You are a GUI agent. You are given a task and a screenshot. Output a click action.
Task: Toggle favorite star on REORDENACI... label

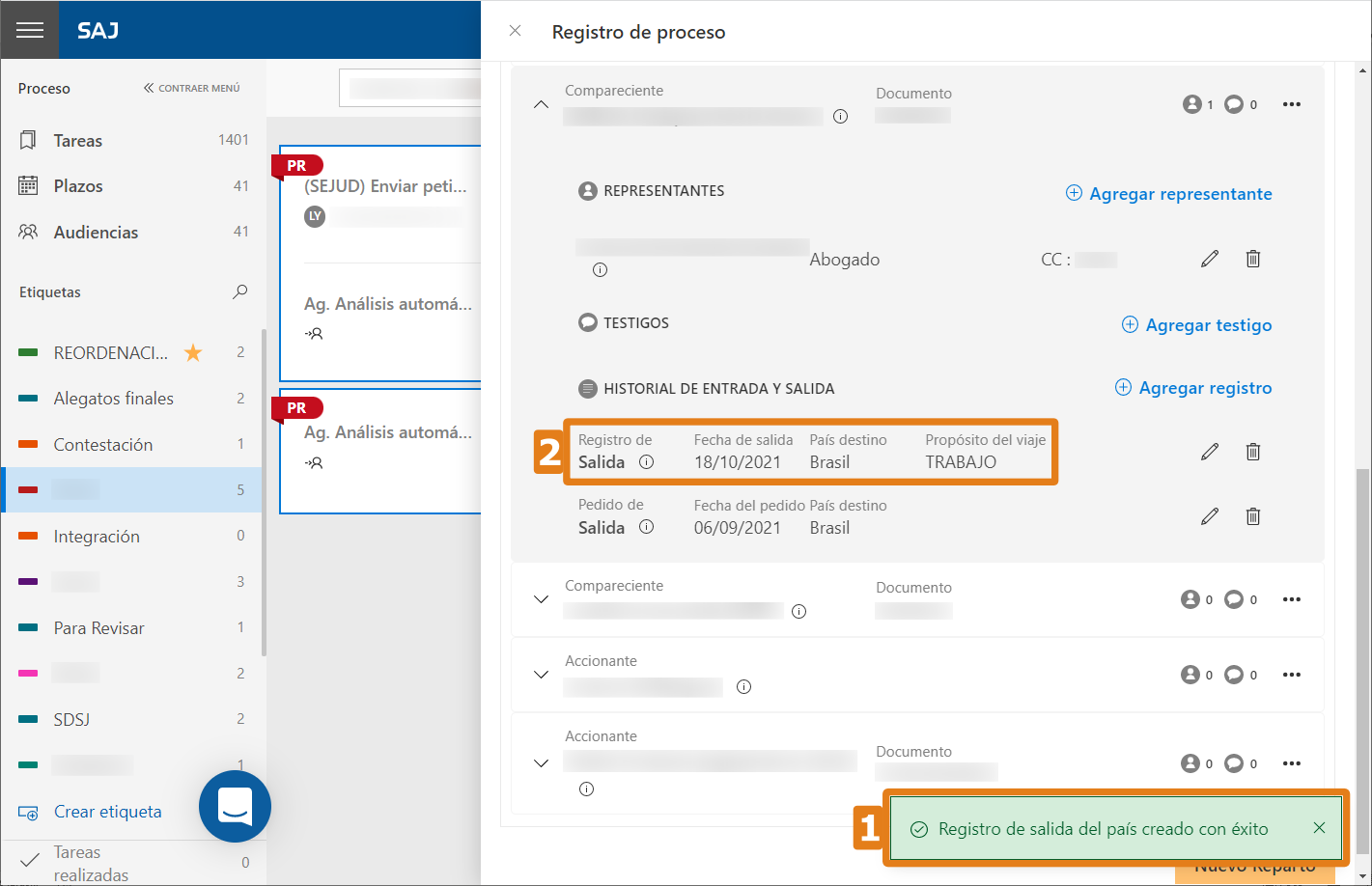point(193,352)
